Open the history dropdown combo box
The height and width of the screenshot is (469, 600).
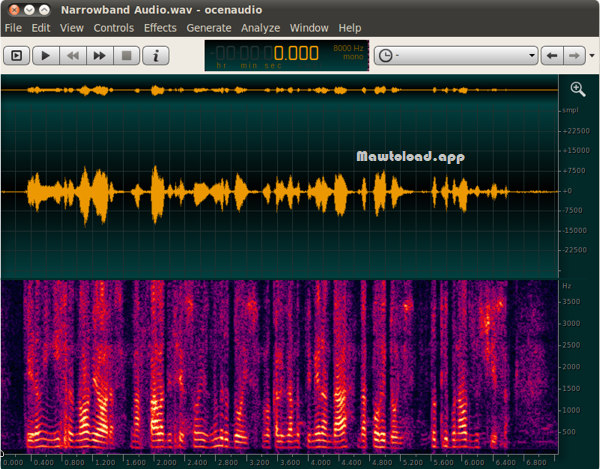point(456,56)
